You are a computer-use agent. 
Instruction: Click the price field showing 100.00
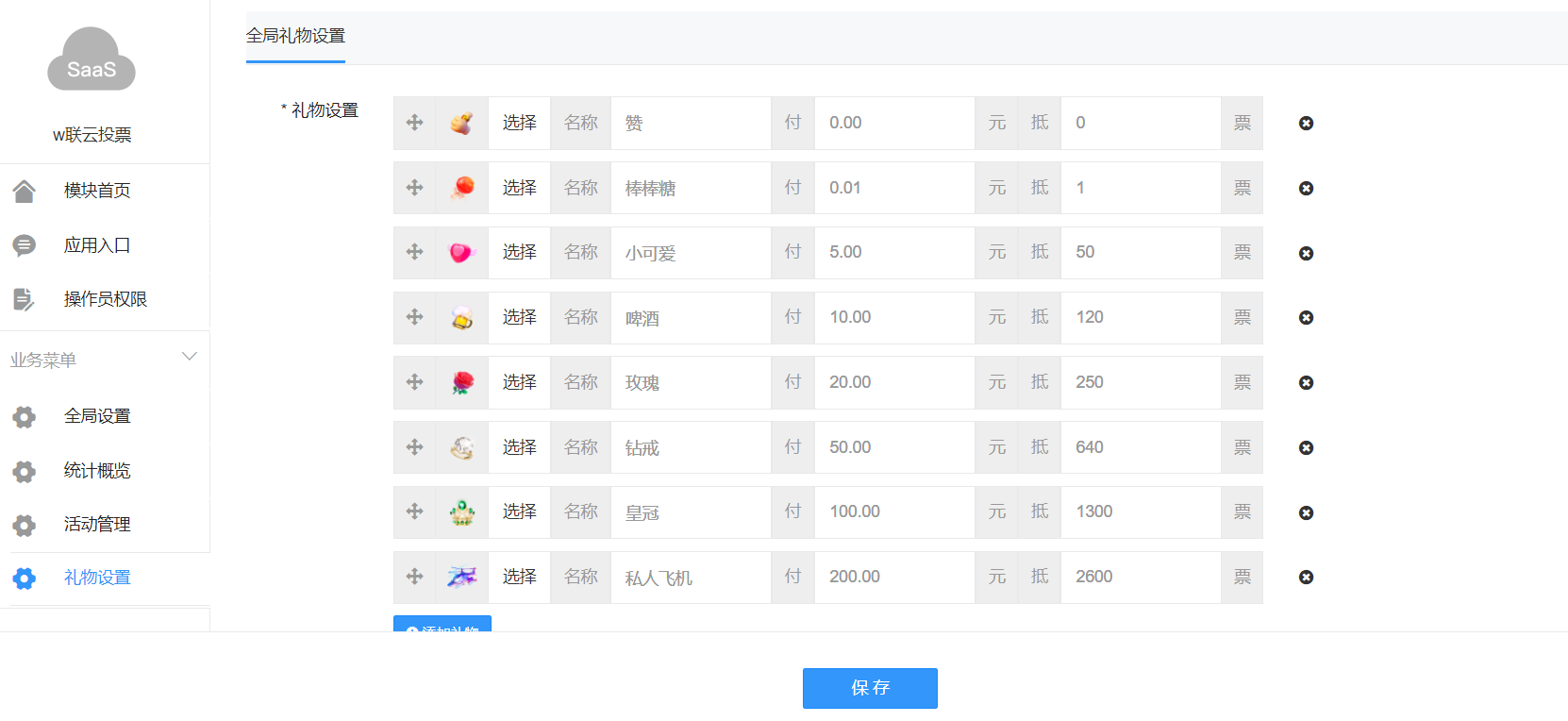coord(895,511)
